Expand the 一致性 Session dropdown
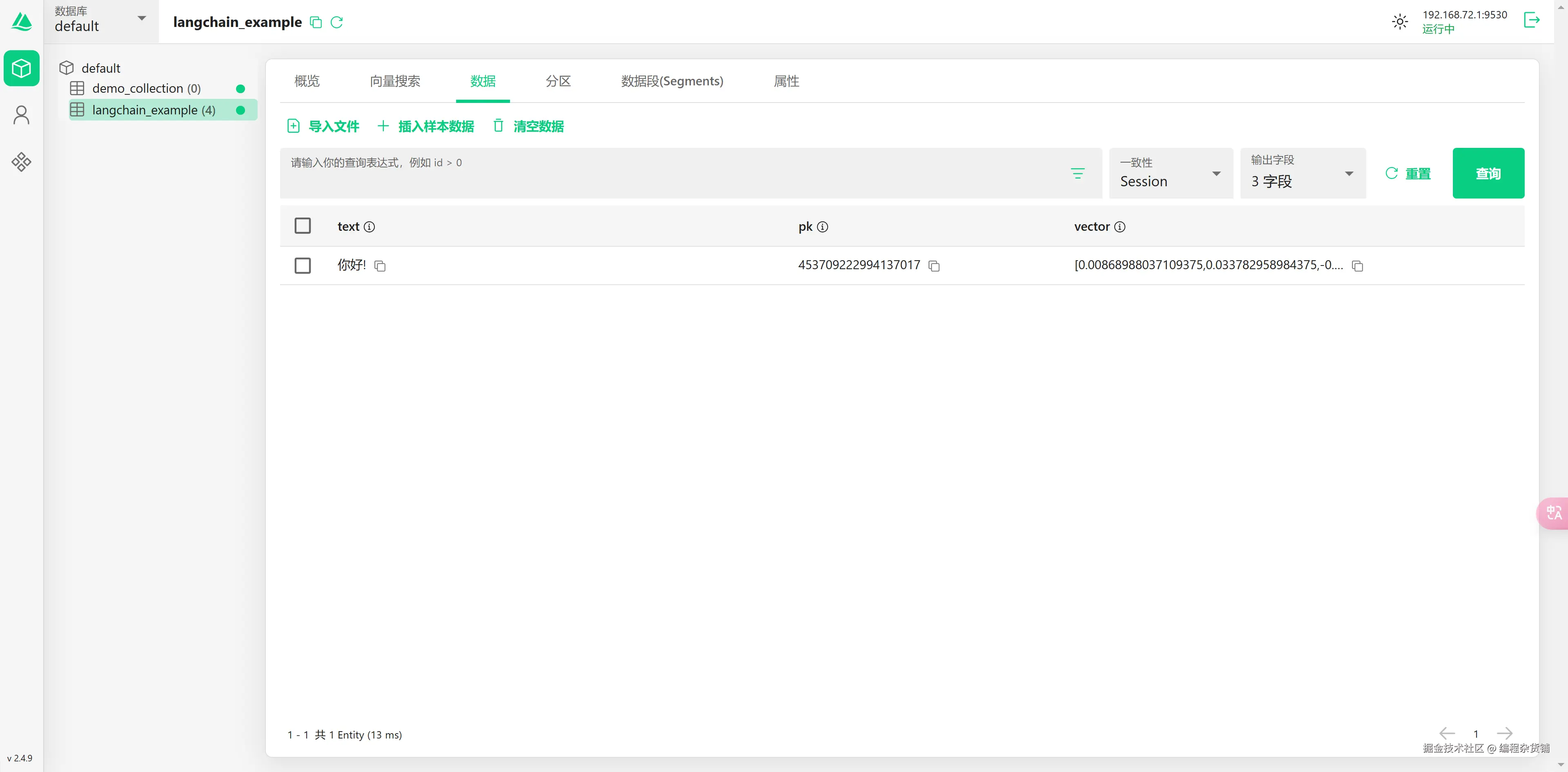The width and height of the screenshot is (1568, 772). 1170,174
